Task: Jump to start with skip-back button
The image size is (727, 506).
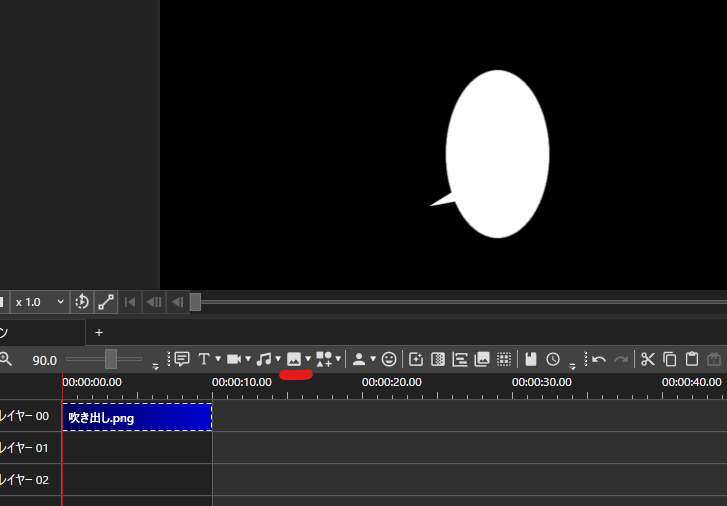Action: point(130,301)
